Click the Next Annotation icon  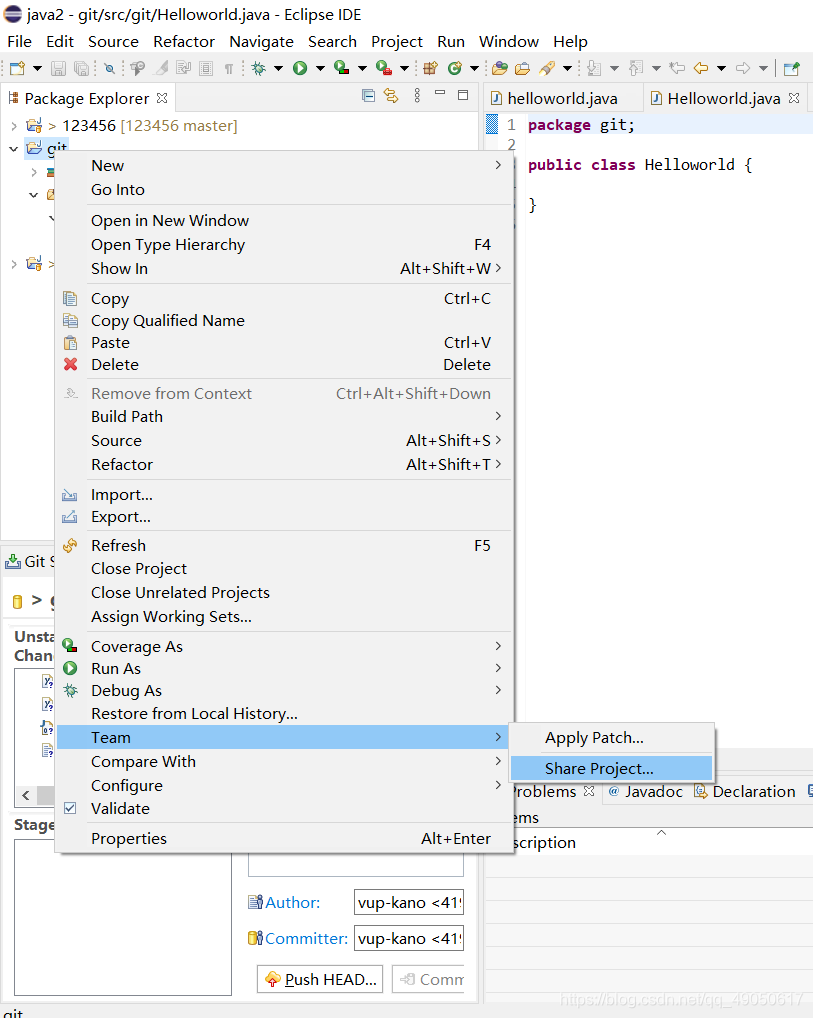pos(594,68)
